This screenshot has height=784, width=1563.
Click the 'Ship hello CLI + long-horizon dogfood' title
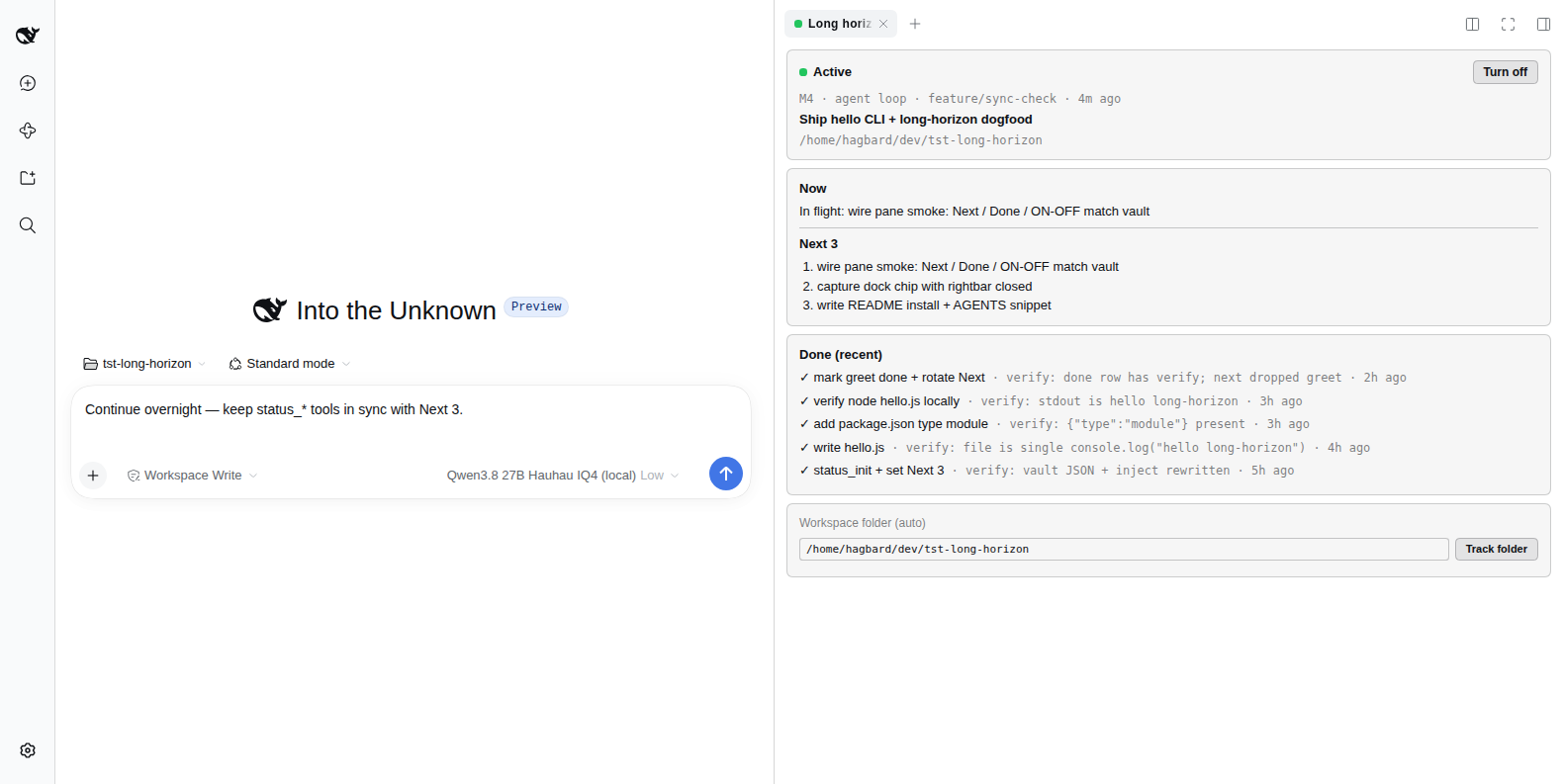point(916,120)
